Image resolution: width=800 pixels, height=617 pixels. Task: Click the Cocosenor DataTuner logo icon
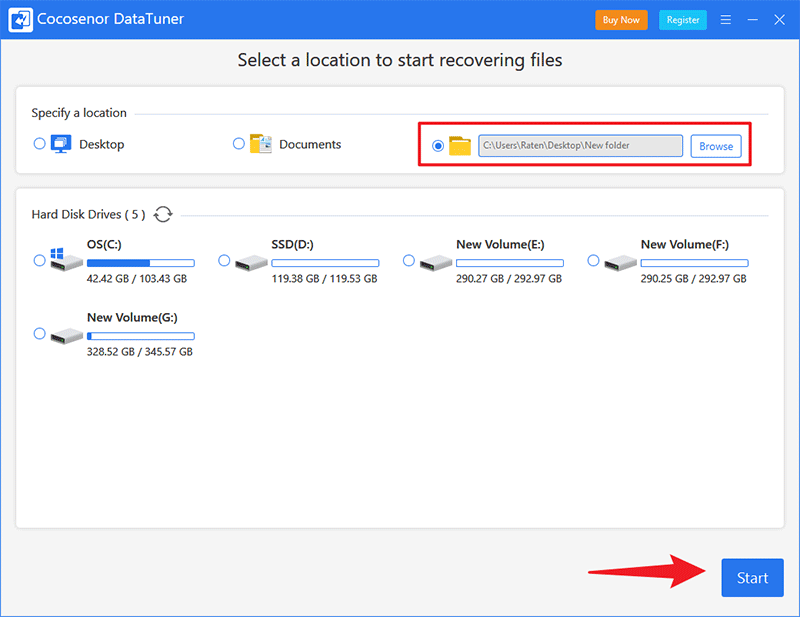(x=20, y=20)
